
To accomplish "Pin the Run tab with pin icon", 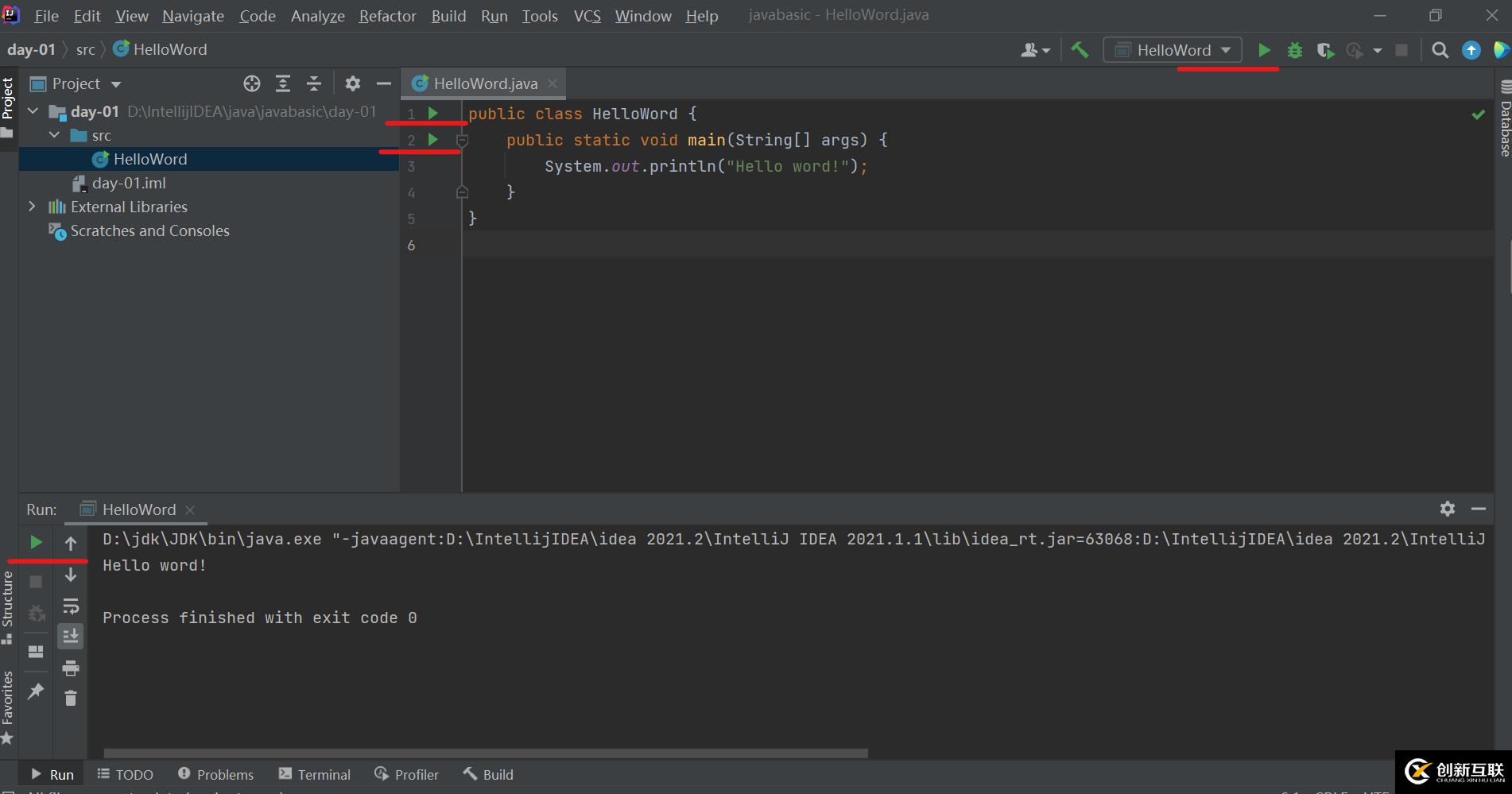I will pos(36,691).
